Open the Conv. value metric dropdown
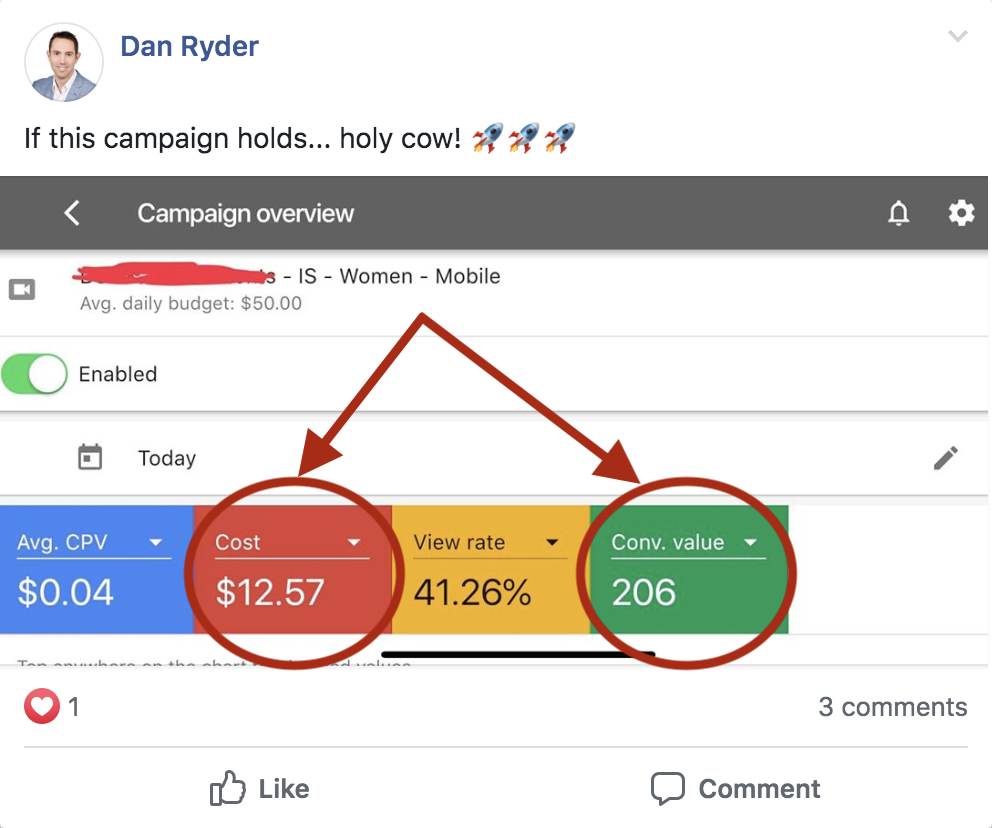 click(x=750, y=542)
